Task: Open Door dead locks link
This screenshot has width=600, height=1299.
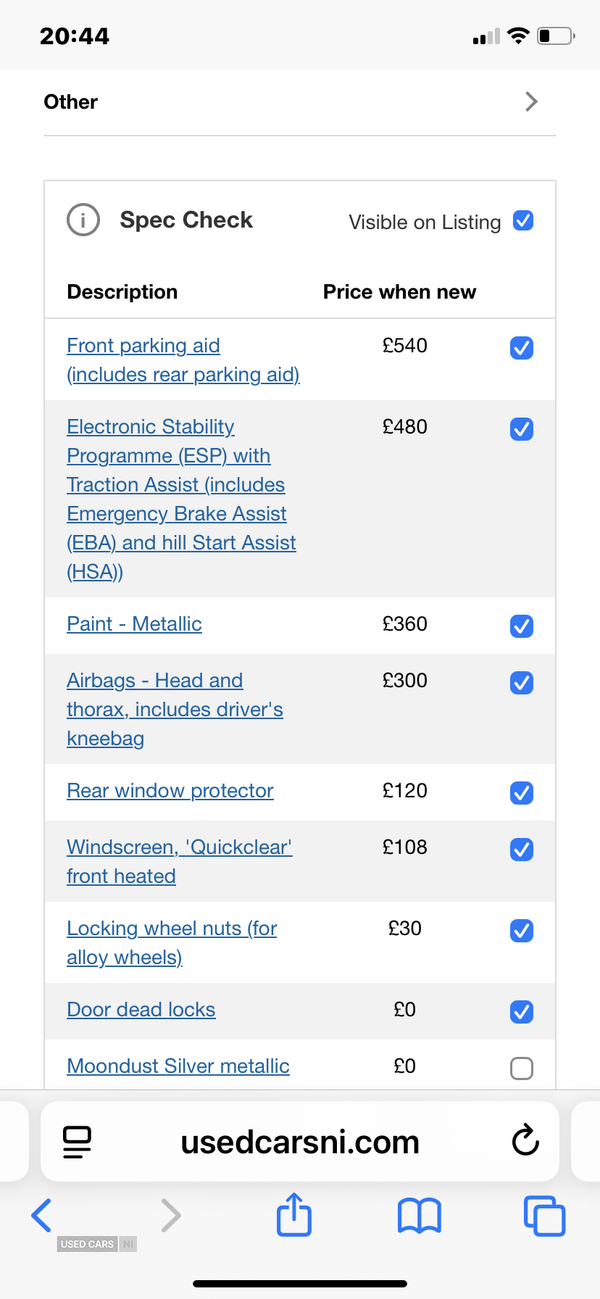Action: point(141,1009)
